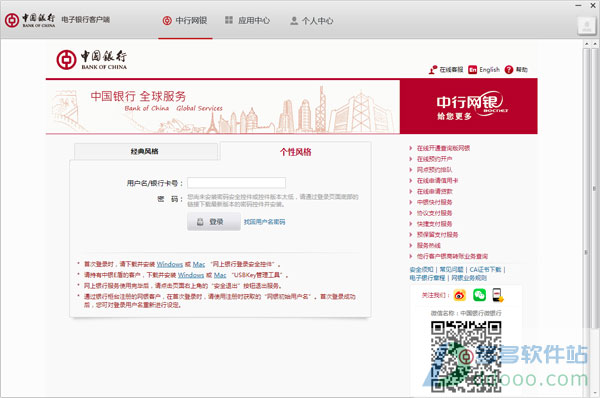Open the 快捷支付服务 link

(434, 223)
